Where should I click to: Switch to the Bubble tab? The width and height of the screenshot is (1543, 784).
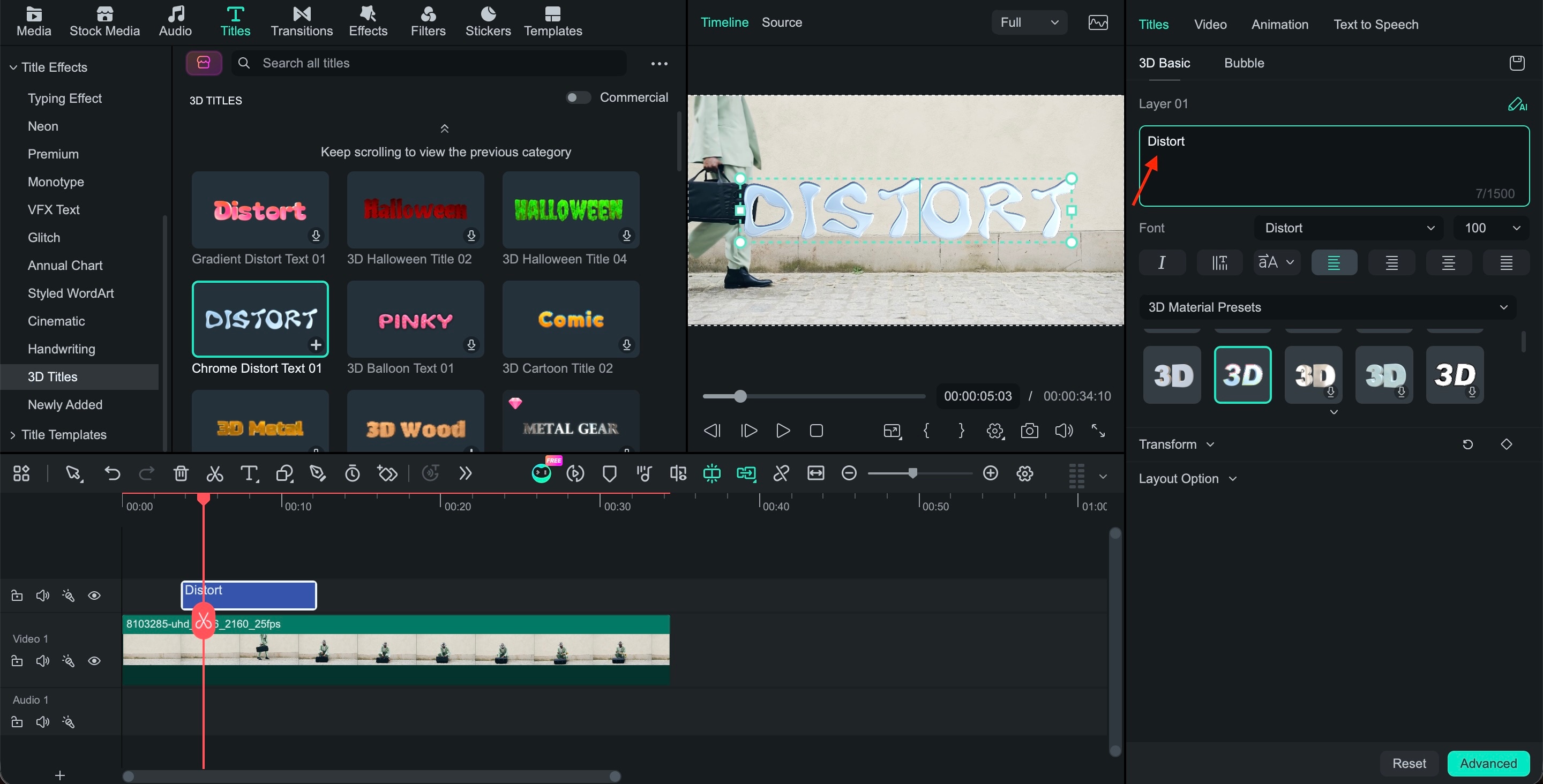coord(1244,63)
